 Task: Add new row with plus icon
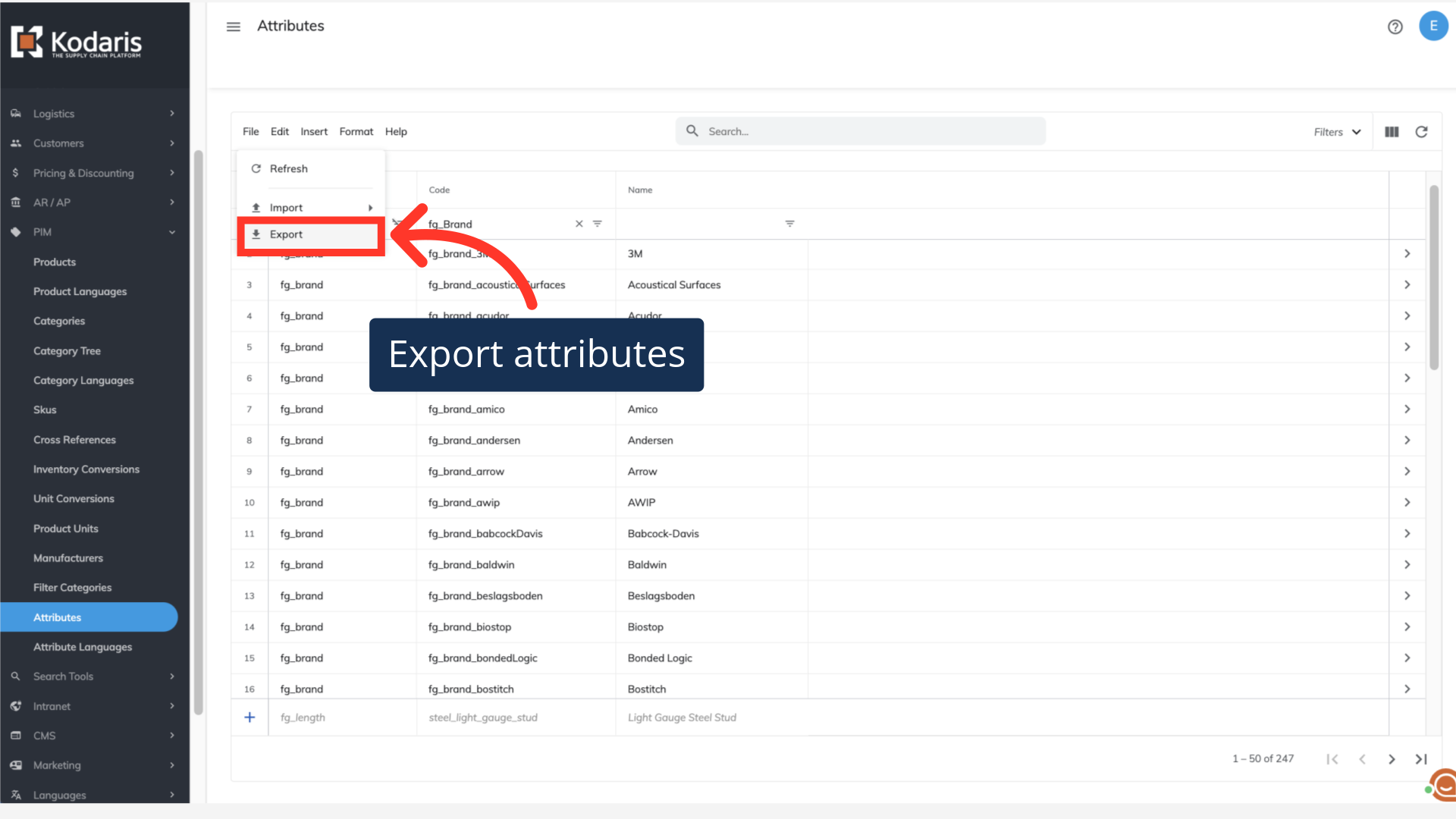point(249,717)
